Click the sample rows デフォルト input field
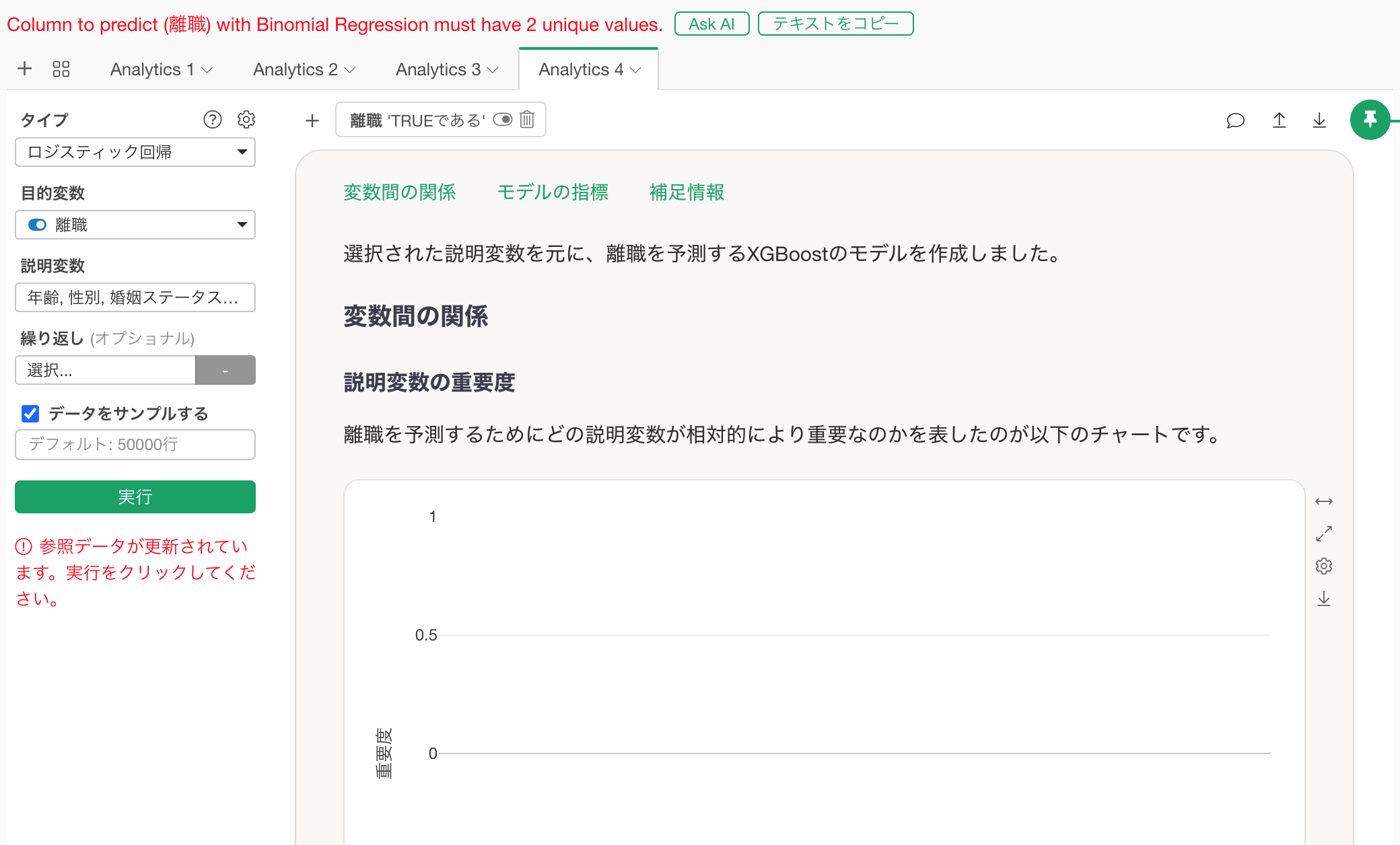 point(135,445)
